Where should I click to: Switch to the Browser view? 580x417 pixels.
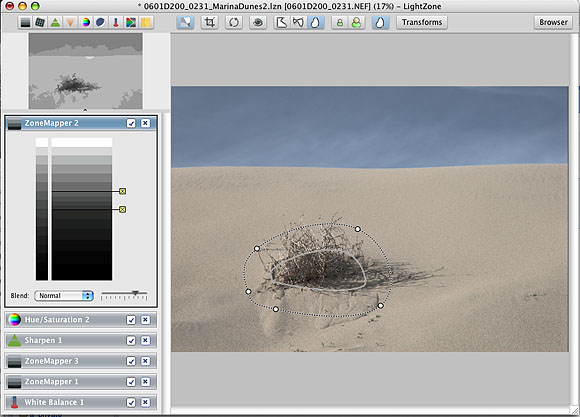tap(553, 22)
